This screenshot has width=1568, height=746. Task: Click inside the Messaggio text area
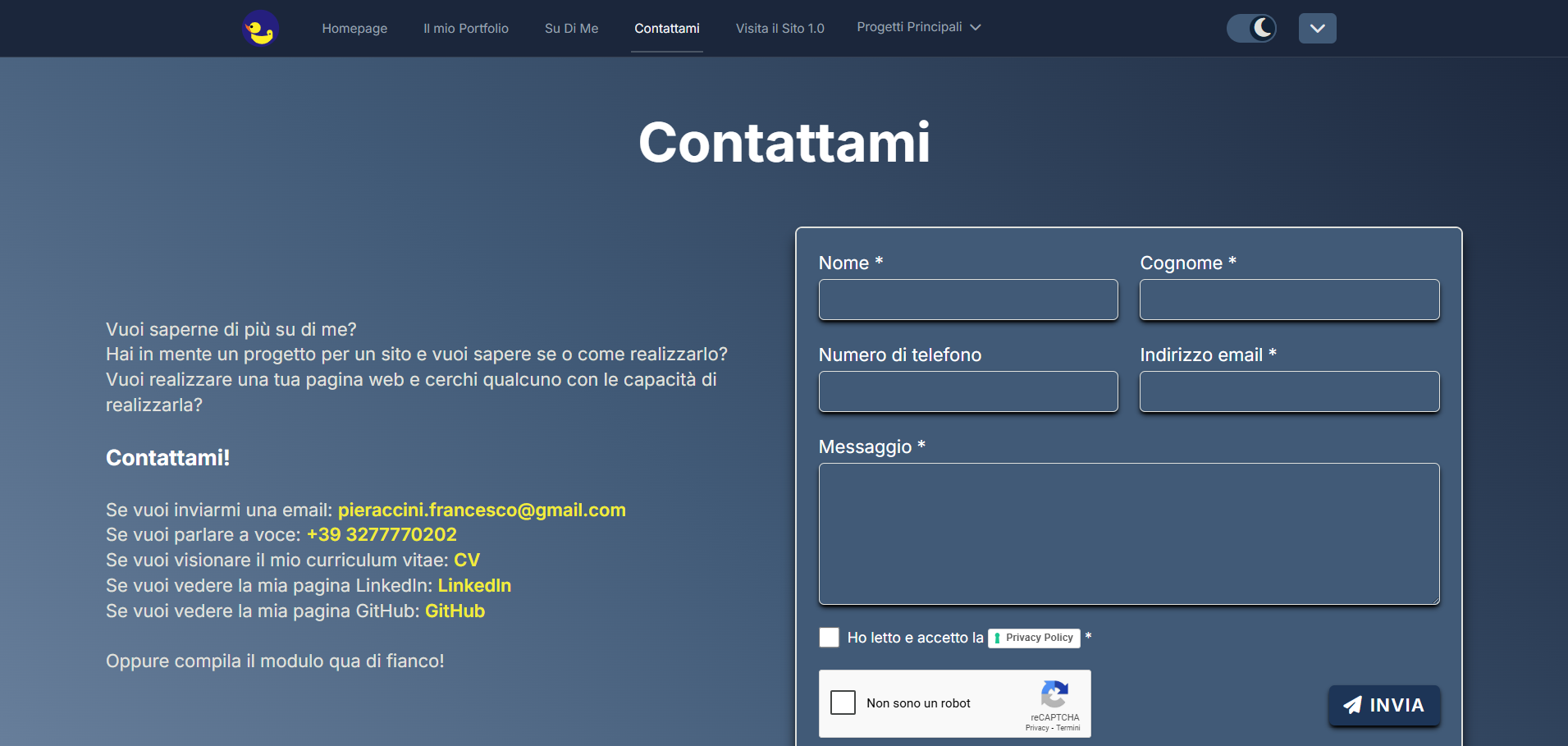(x=1129, y=533)
